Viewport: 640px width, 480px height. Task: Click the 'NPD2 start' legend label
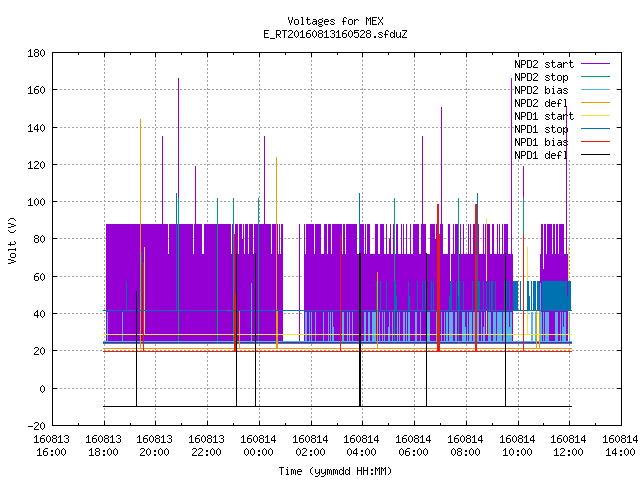[544, 64]
